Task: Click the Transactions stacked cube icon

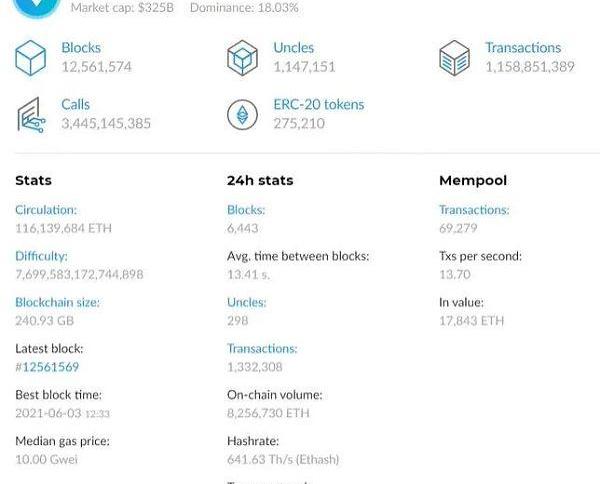Action: [455, 58]
